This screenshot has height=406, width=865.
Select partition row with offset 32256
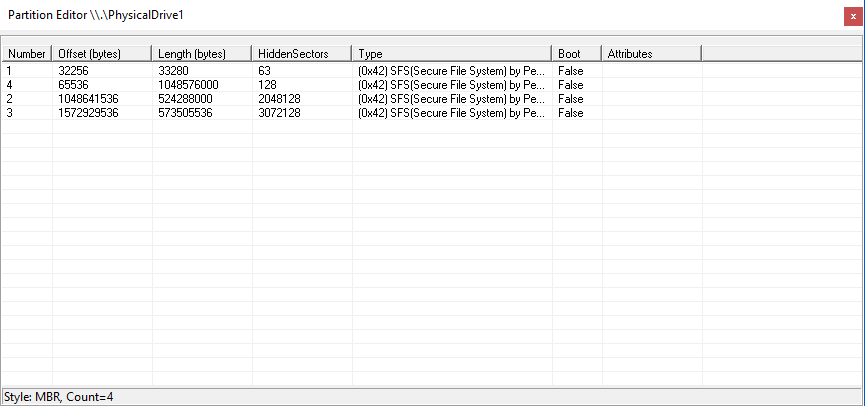click(432, 71)
